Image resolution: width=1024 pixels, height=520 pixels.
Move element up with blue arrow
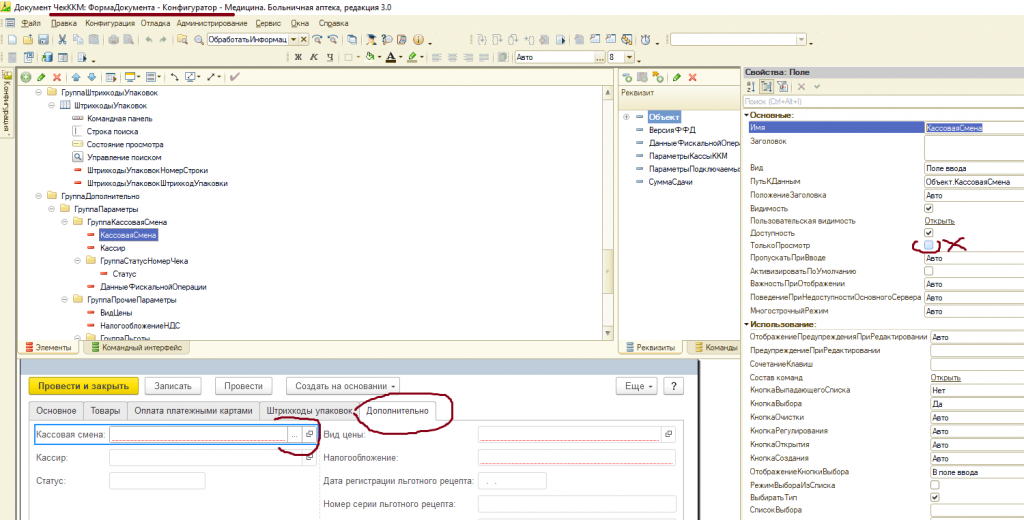(x=77, y=77)
